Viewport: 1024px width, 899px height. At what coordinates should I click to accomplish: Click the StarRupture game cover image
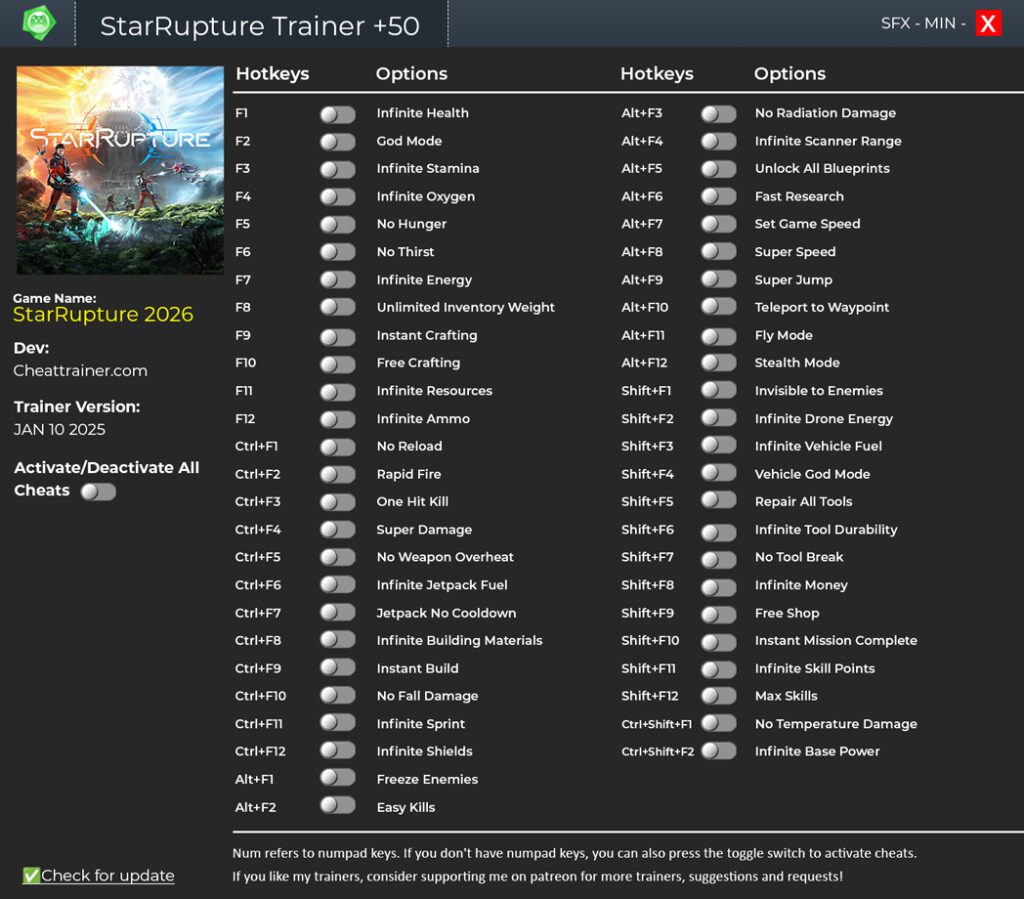[x=120, y=170]
